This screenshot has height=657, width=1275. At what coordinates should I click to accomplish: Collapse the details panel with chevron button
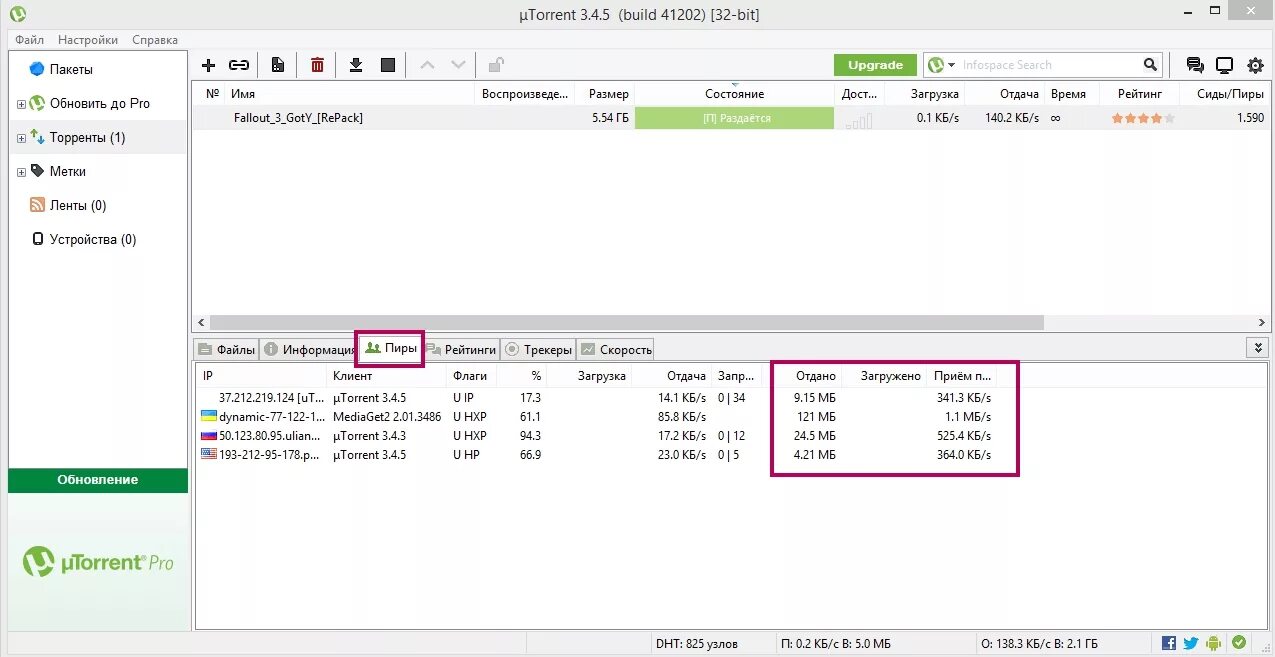tap(1258, 348)
